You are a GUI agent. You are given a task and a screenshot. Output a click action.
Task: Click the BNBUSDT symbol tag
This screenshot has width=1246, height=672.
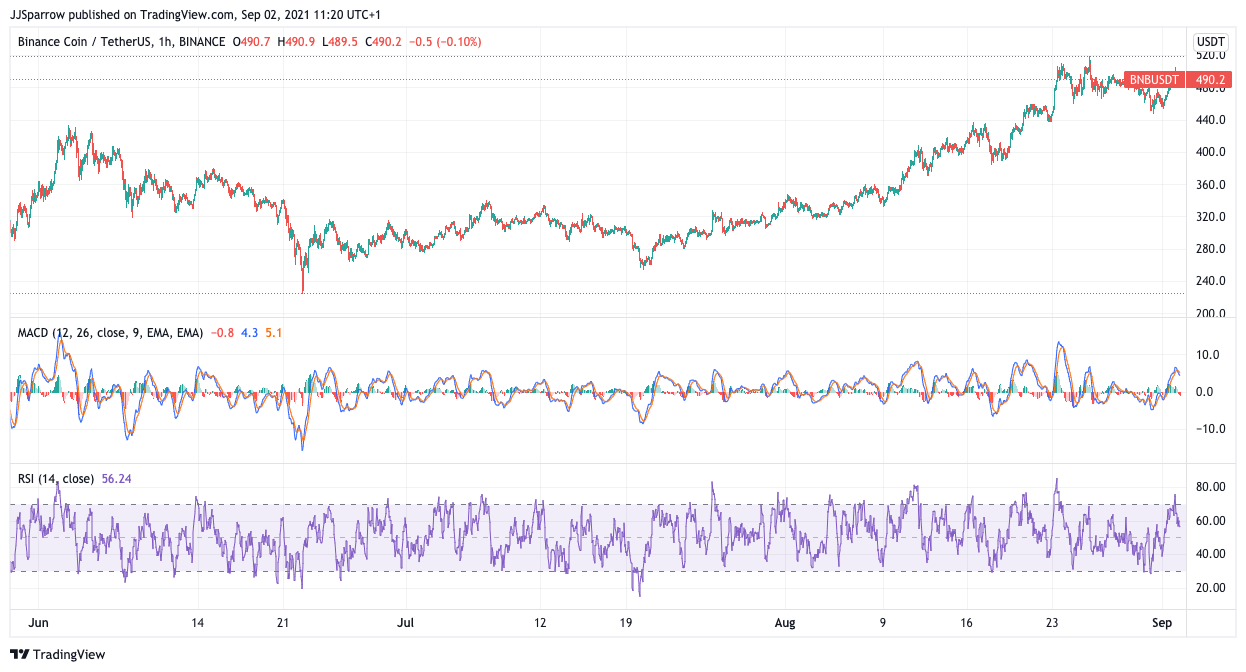tap(1156, 80)
